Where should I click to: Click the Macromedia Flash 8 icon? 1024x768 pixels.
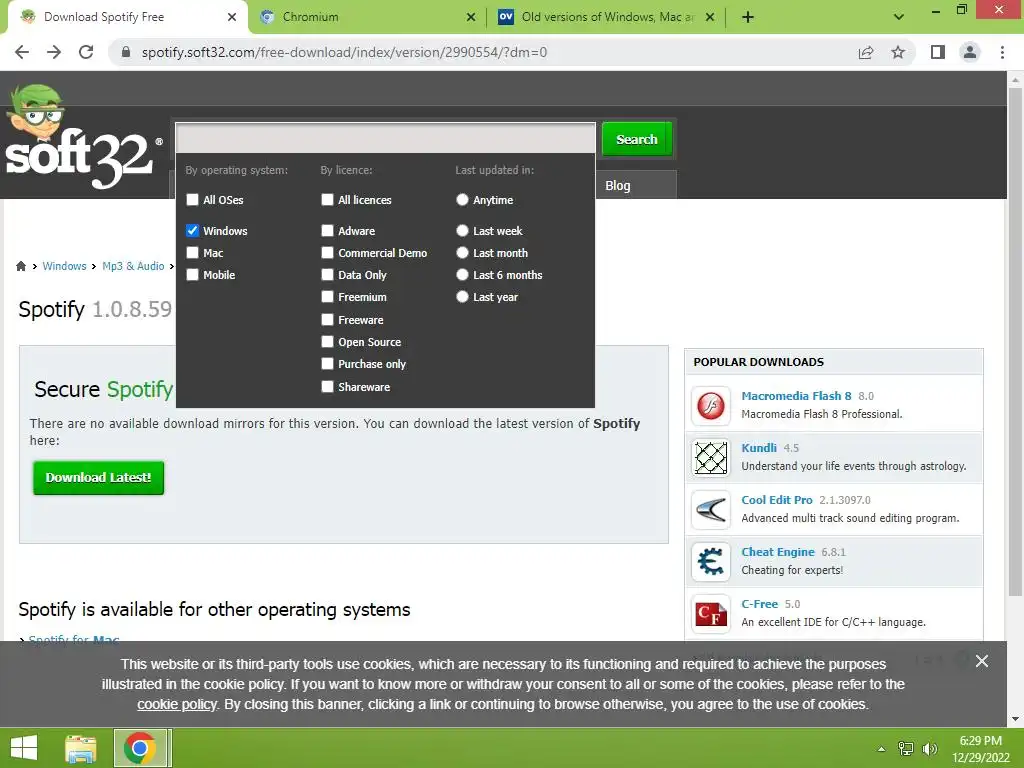click(711, 406)
